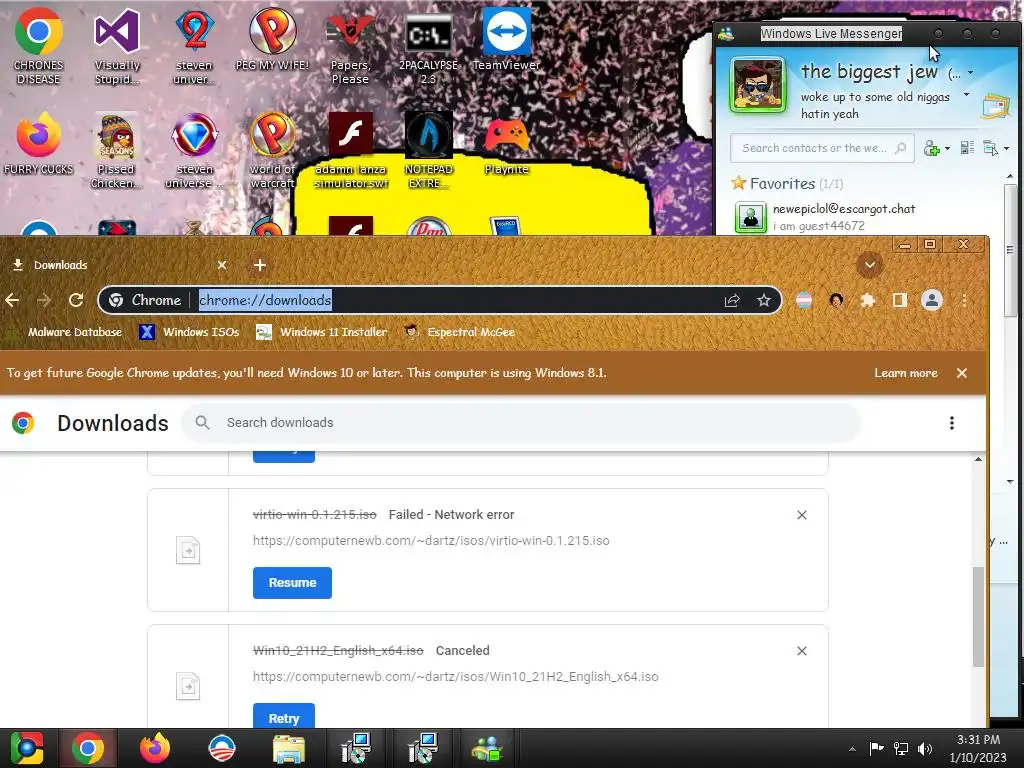Open the CHRONES DISEASE Chrome desktop shortcut
The width and height of the screenshot is (1024, 768).
click(x=39, y=46)
